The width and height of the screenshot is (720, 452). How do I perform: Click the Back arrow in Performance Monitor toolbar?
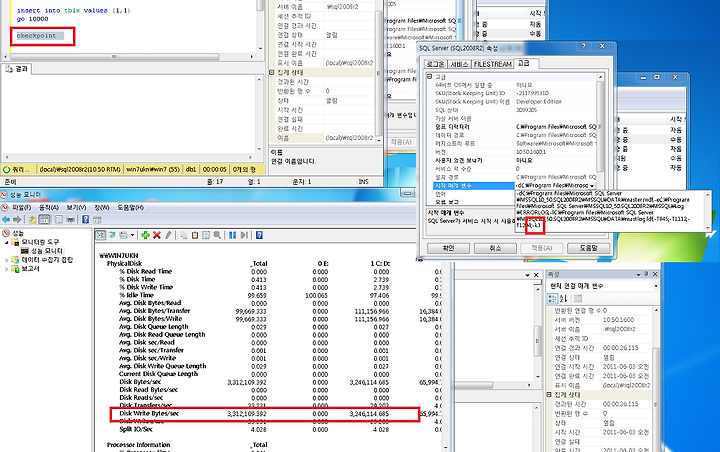coord(6,220)
